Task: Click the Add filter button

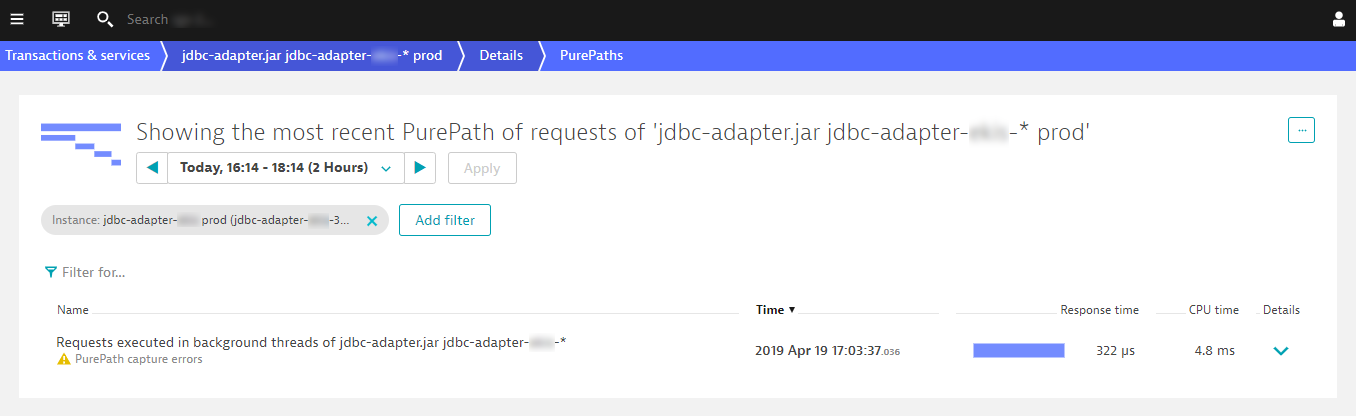Action: pos(444,221)
